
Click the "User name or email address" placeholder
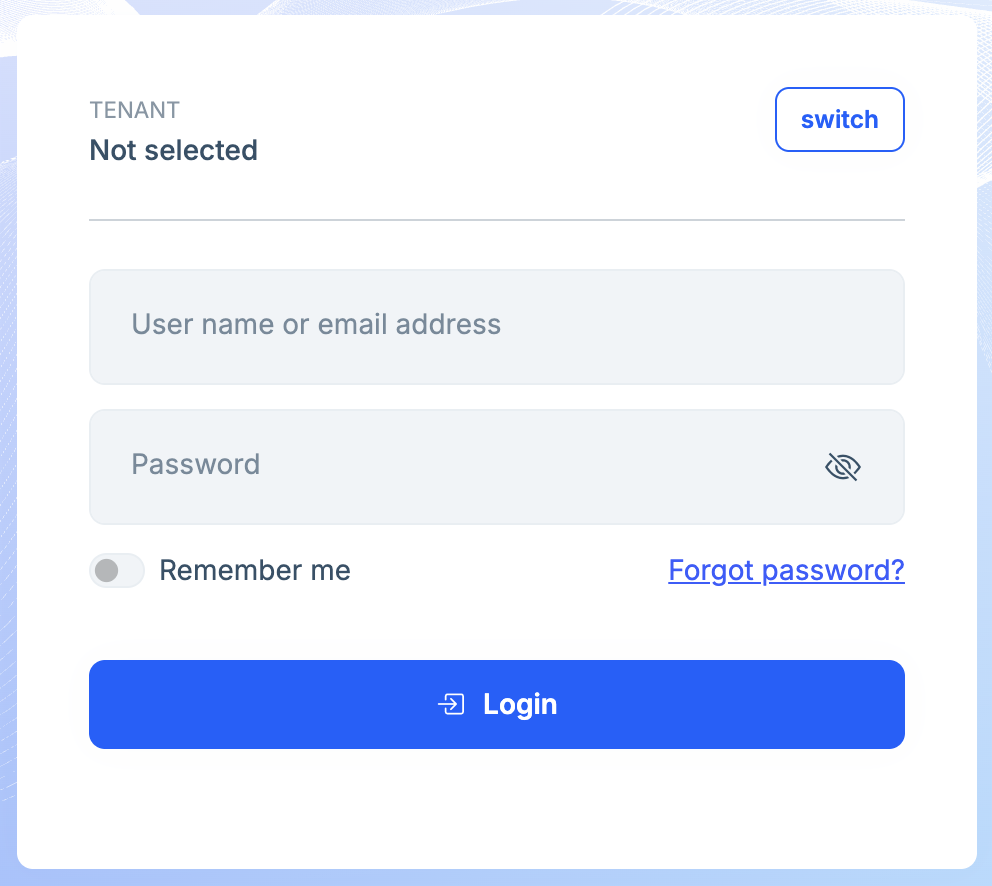click(x=316, y=325)
